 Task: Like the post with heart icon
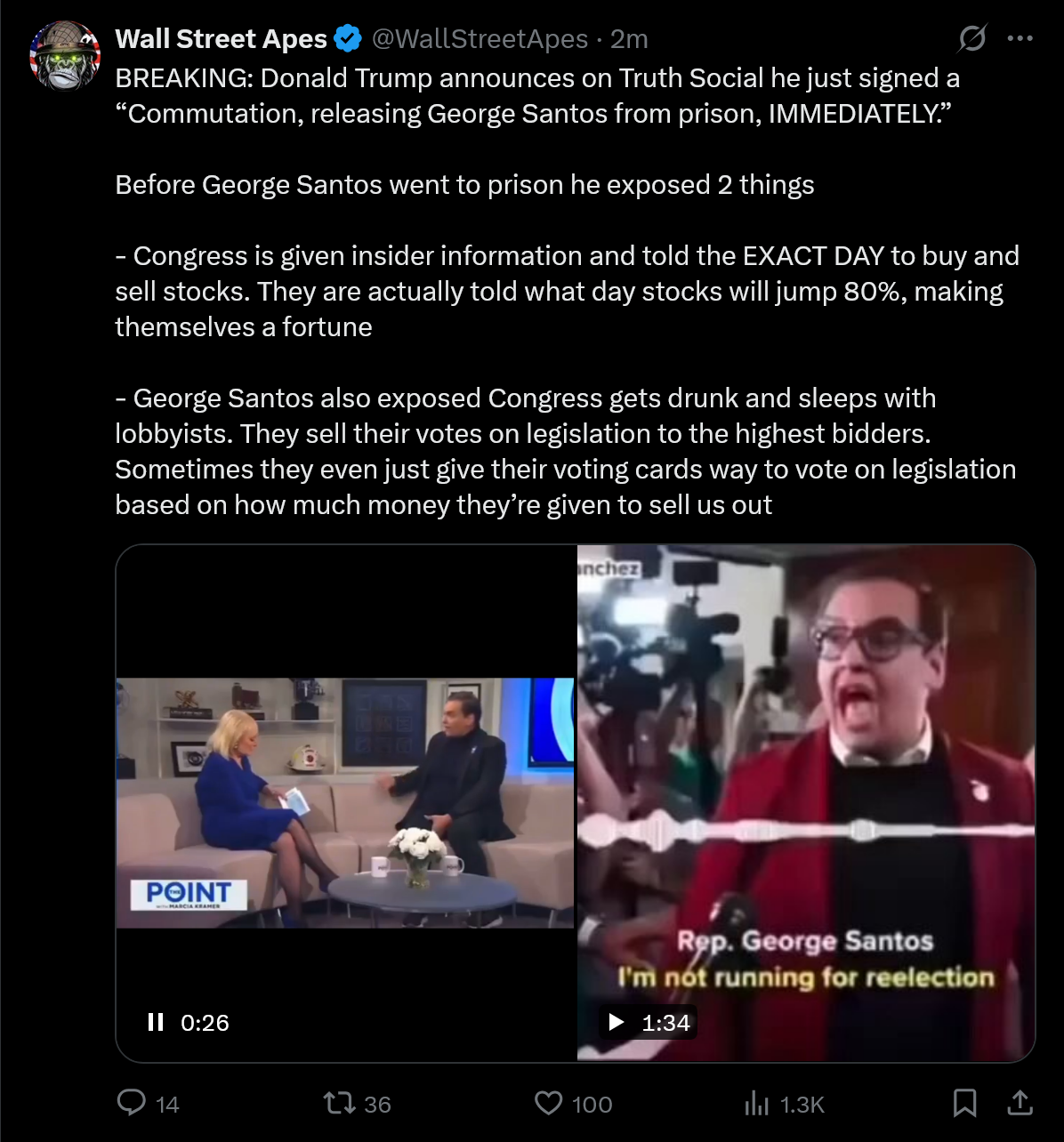[549, 1104]
